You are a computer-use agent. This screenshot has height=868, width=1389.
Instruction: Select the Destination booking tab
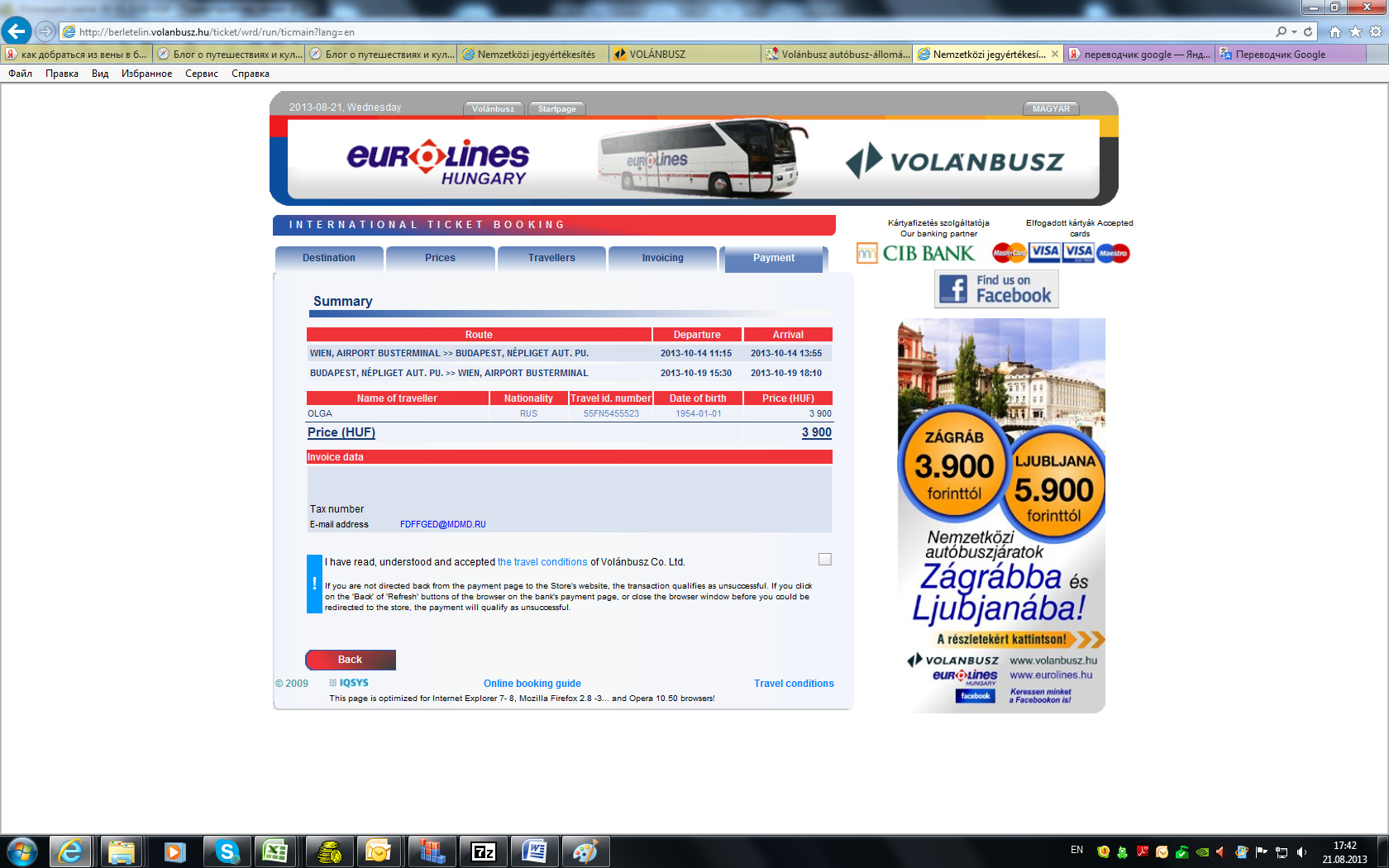click(x=328, y=258)
